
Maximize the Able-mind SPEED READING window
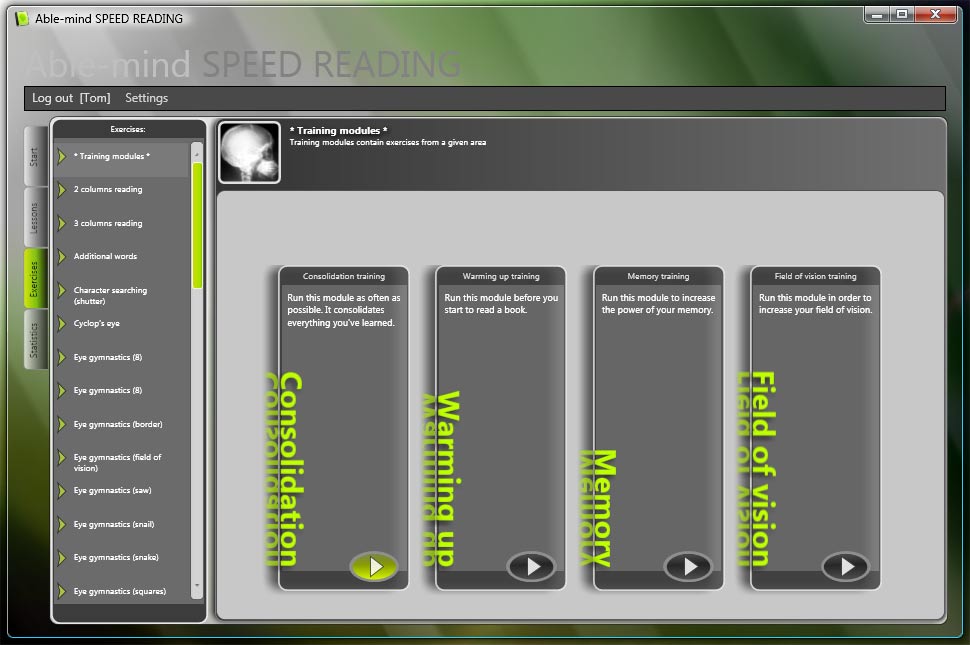pyautogui.click(x=902, y=15)
